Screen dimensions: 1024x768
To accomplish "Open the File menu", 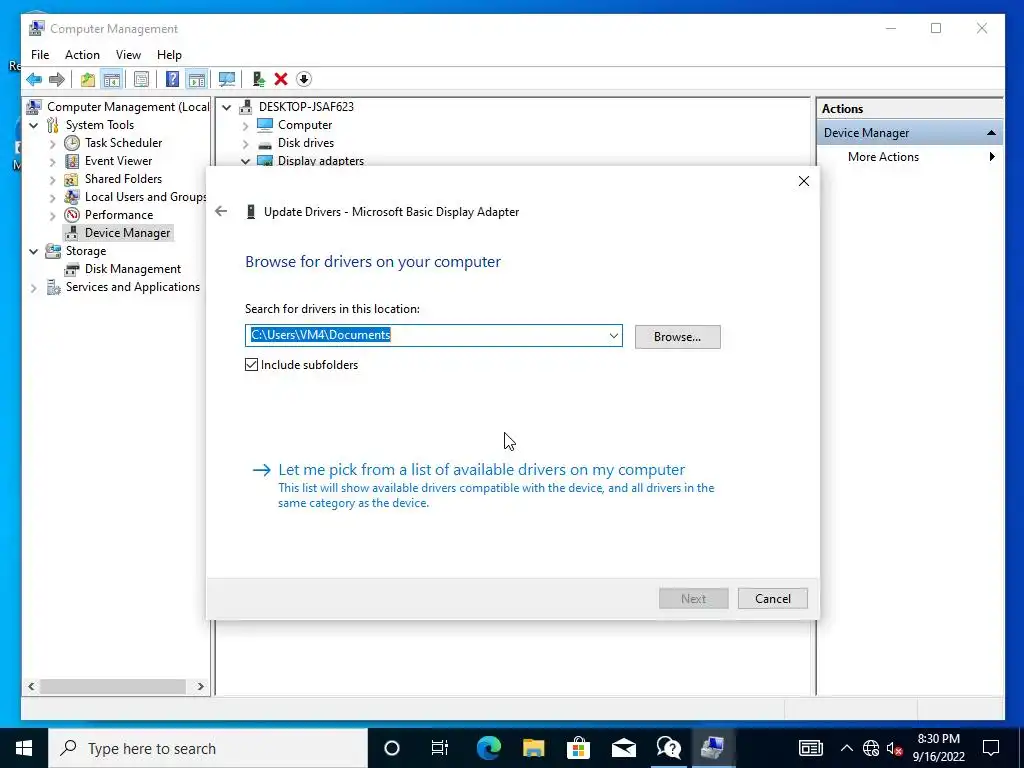I will tap(40, 55).
